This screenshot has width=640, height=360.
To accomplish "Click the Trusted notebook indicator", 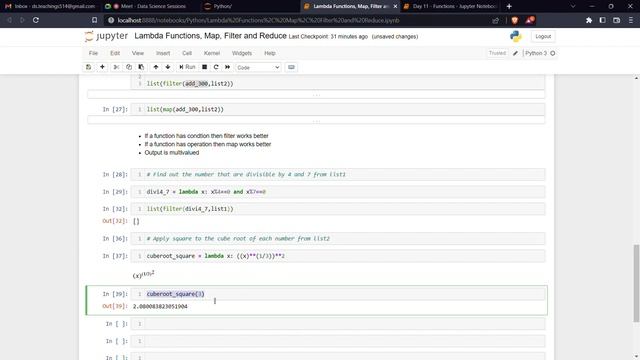I will (x=497, y=53).
